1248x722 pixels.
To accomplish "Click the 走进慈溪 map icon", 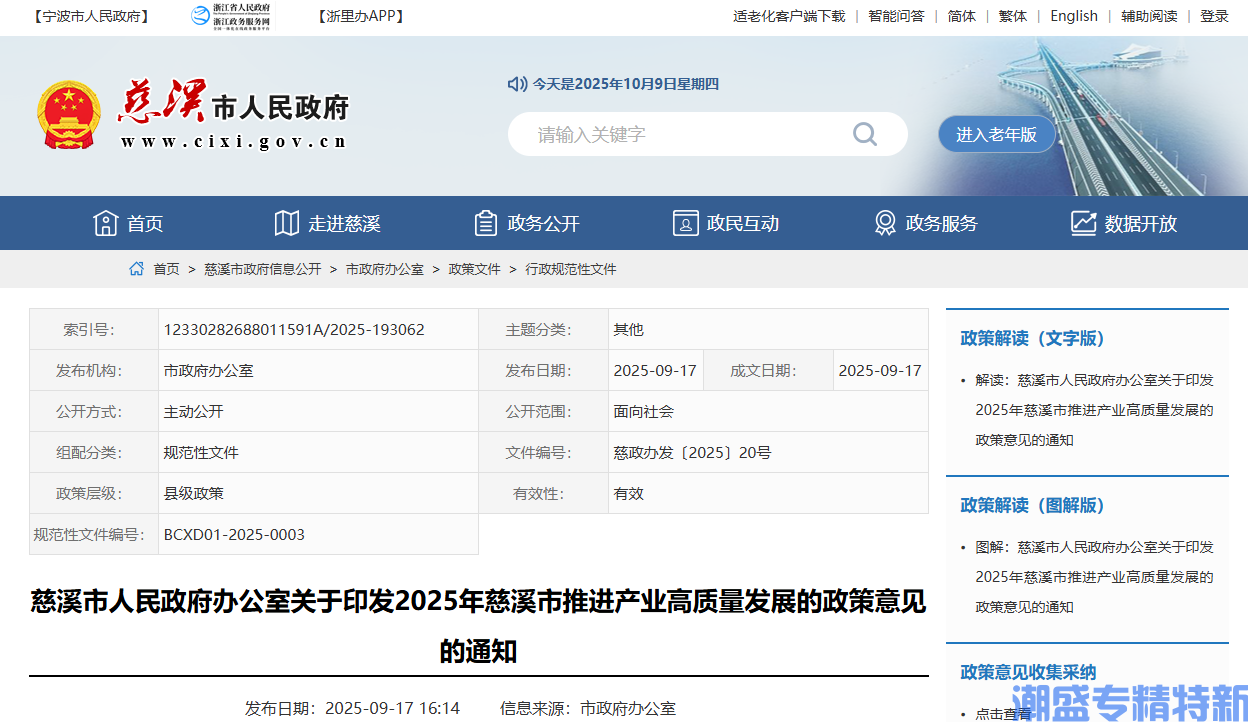I will [x=287, y=223].
